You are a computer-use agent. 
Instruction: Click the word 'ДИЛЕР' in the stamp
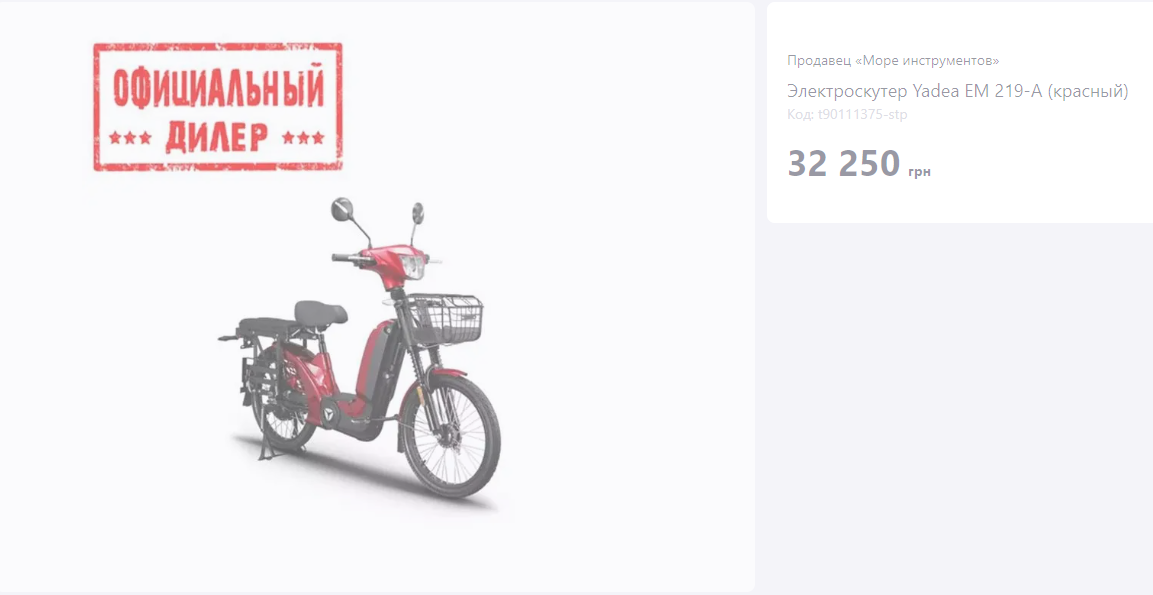pyautogui.click(x=216, y=137)
